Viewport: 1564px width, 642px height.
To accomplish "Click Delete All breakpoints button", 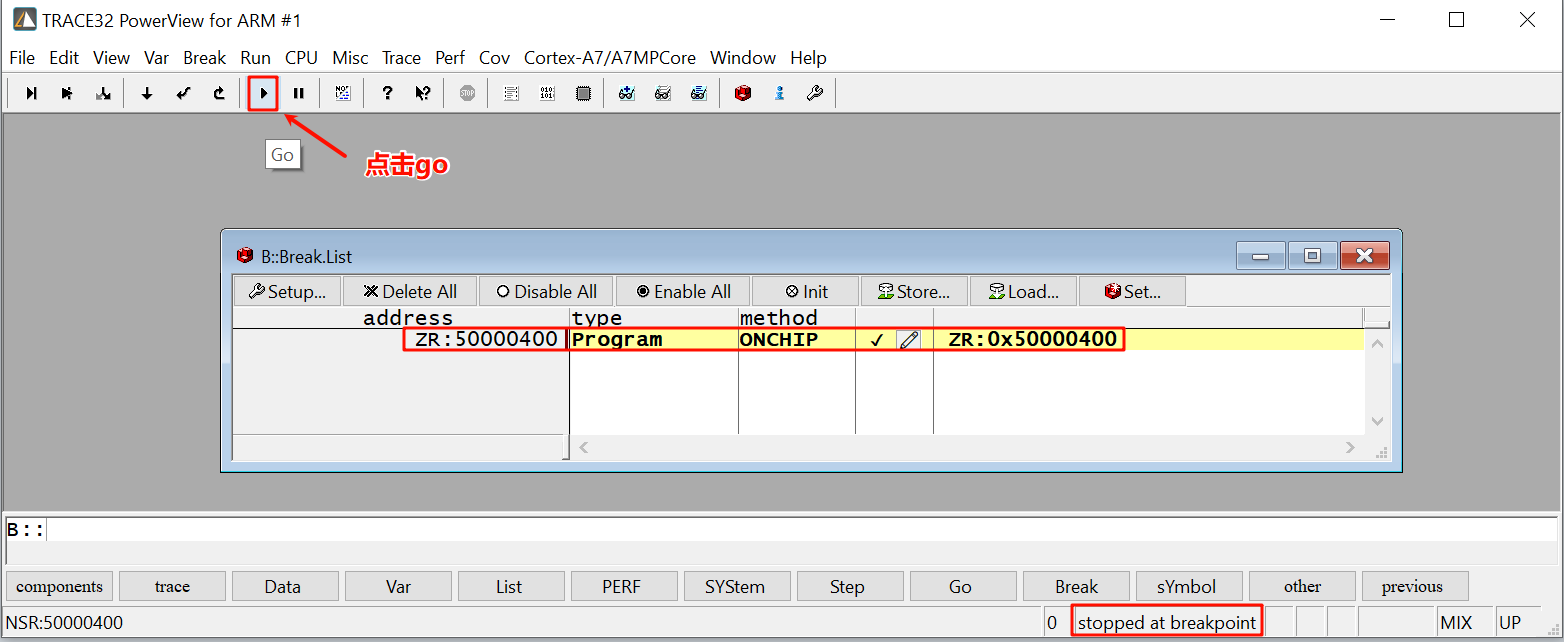I will point(410,292).
